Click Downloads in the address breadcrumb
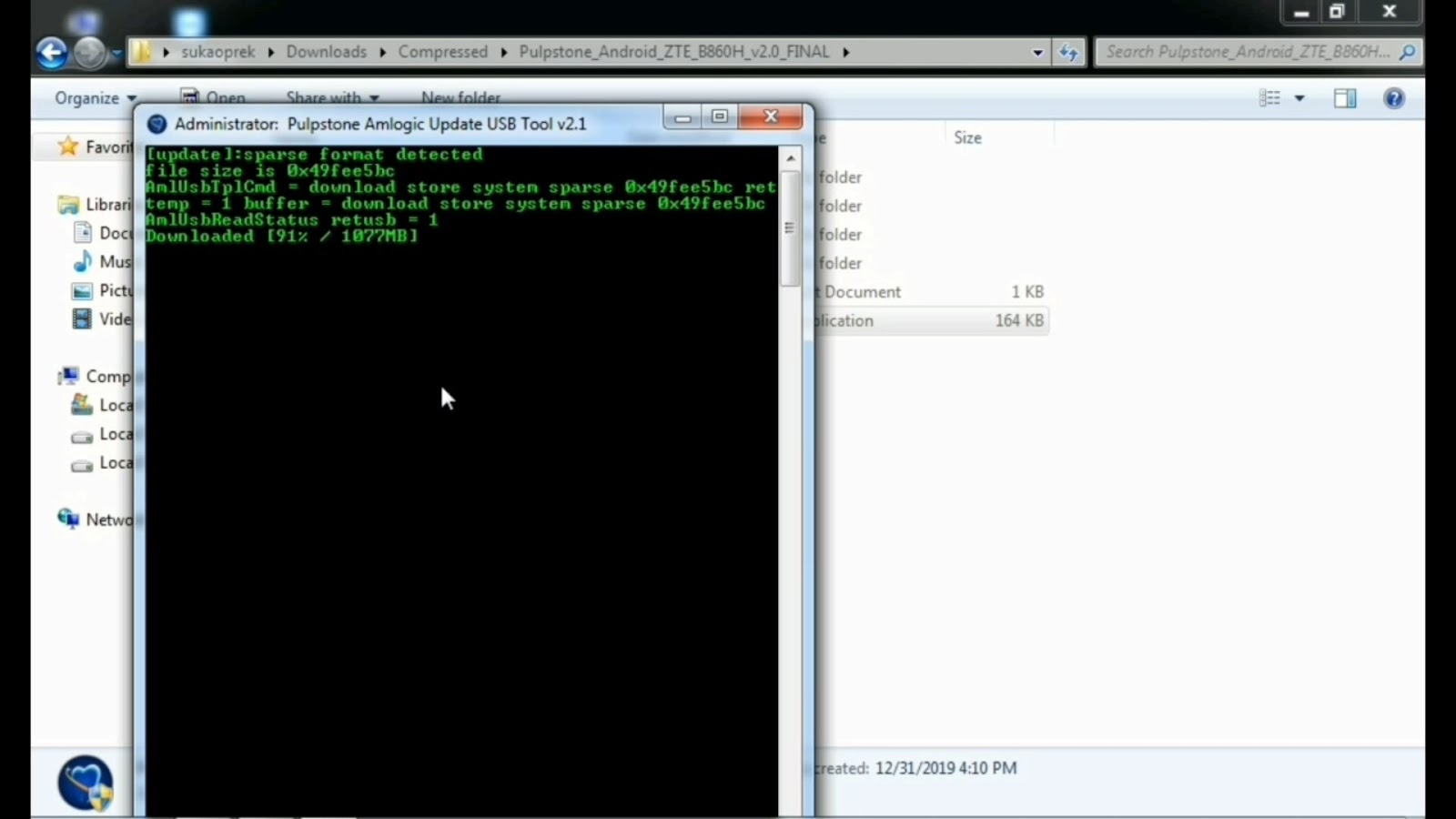This screenshot has height=819, width=1456. pos(327,52)
